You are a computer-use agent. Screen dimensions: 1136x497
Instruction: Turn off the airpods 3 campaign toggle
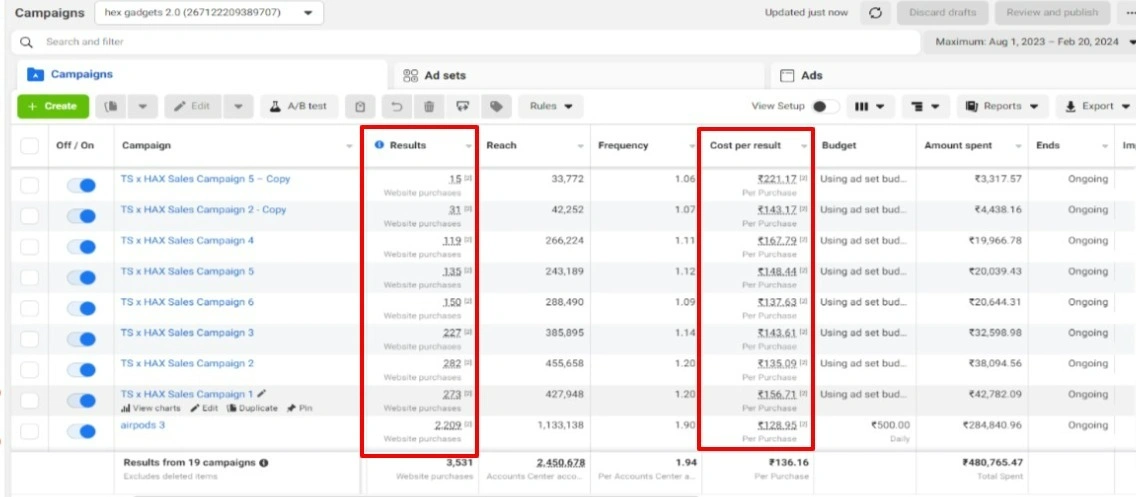81,431
